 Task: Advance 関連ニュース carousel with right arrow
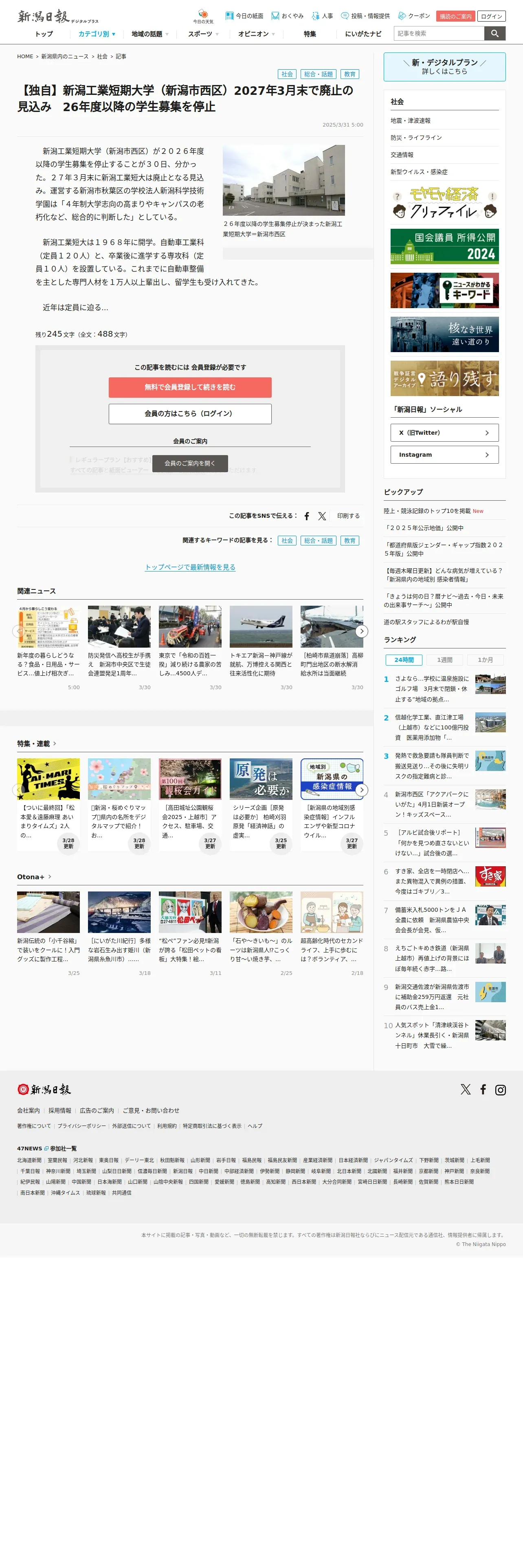pos(362,631)
